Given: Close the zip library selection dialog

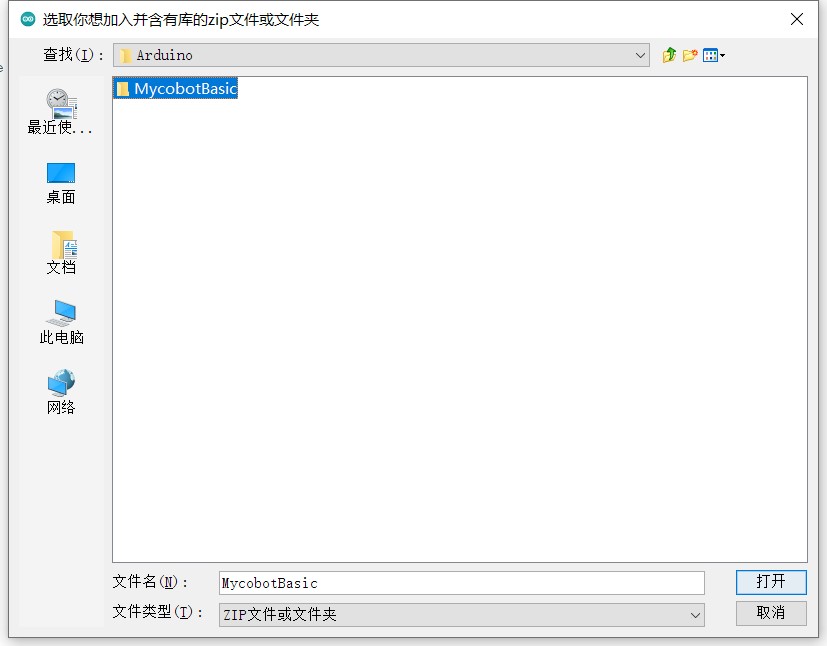Looking at the screenshot, I should click(797, 20).
